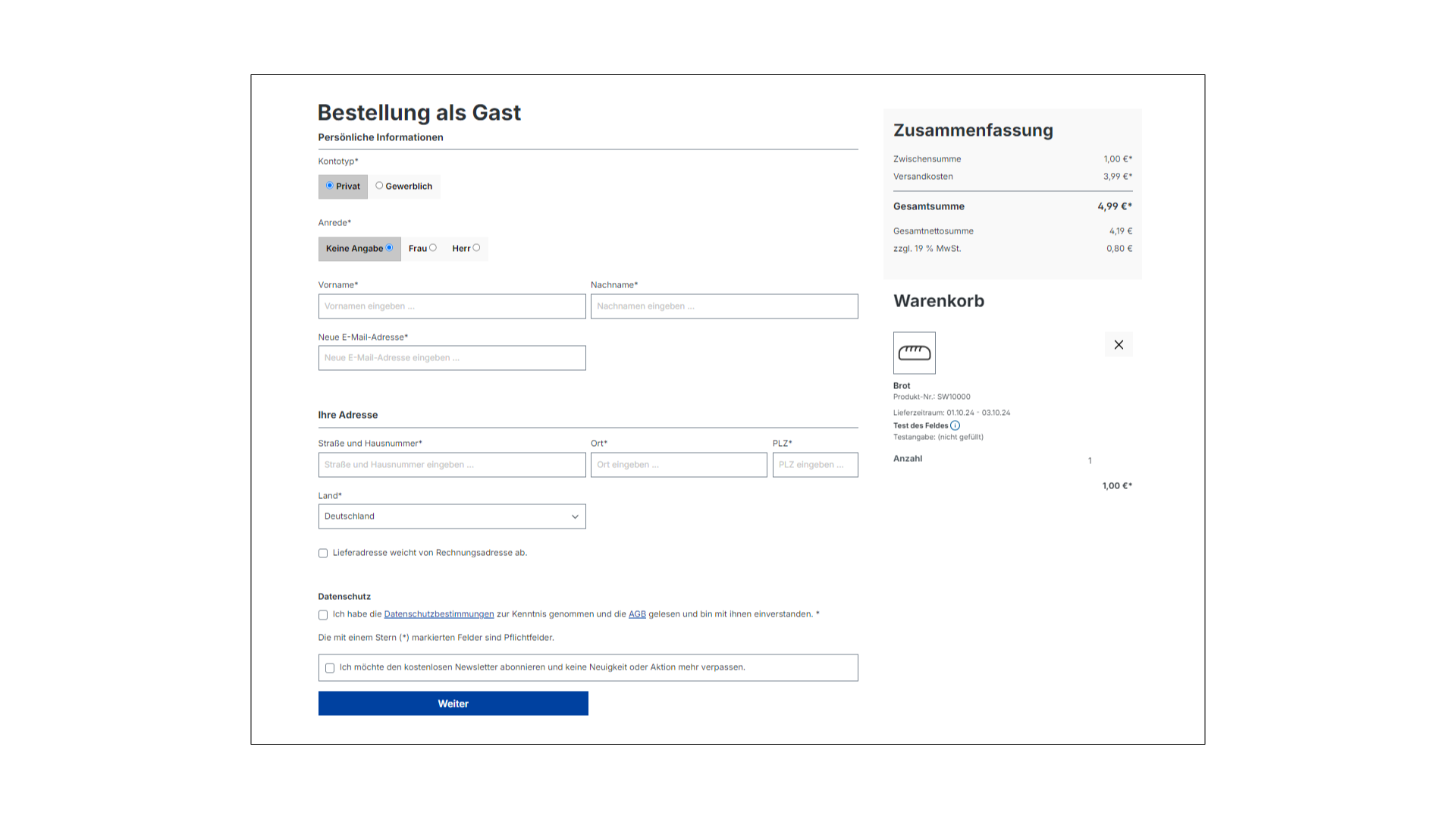Choose Keine Angabe salutation
Image resolution: width=1456 pixels, height=819 pixels.
359,249
